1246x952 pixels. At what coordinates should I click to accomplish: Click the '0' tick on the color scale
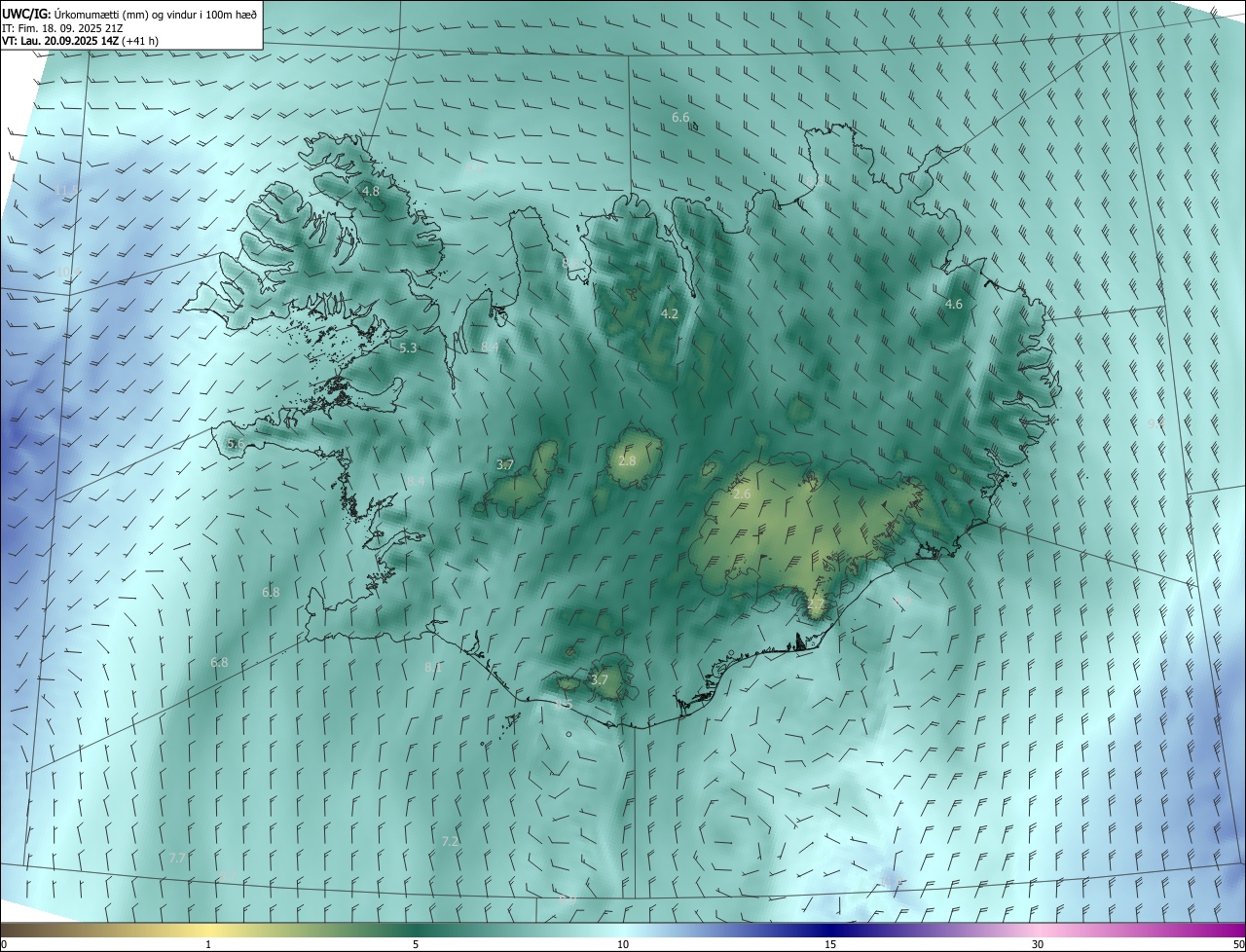3,945
